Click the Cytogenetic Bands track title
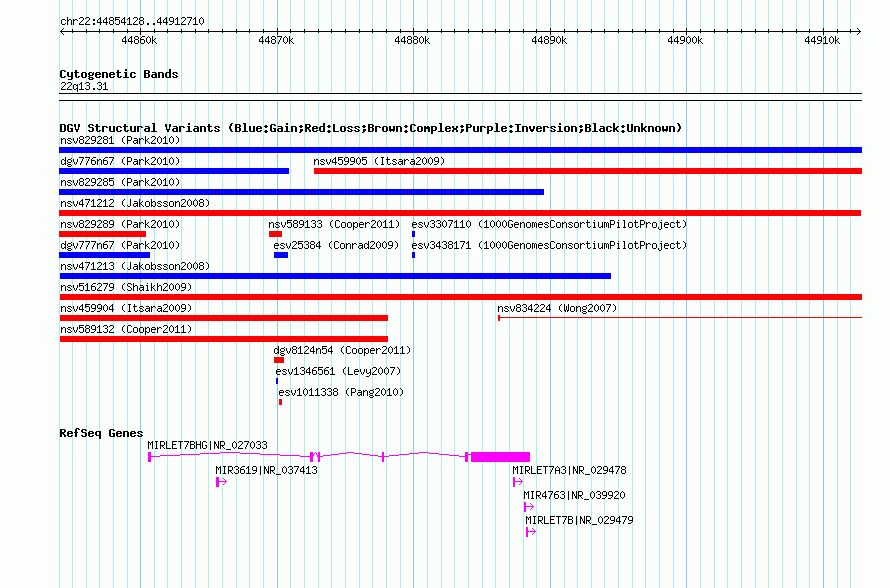 [x=119, y=74]
